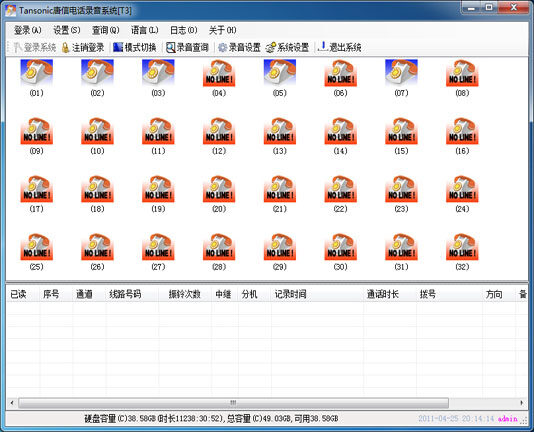Click the 拨号 column header
This screenshot has width=534, height=432.
450,294
